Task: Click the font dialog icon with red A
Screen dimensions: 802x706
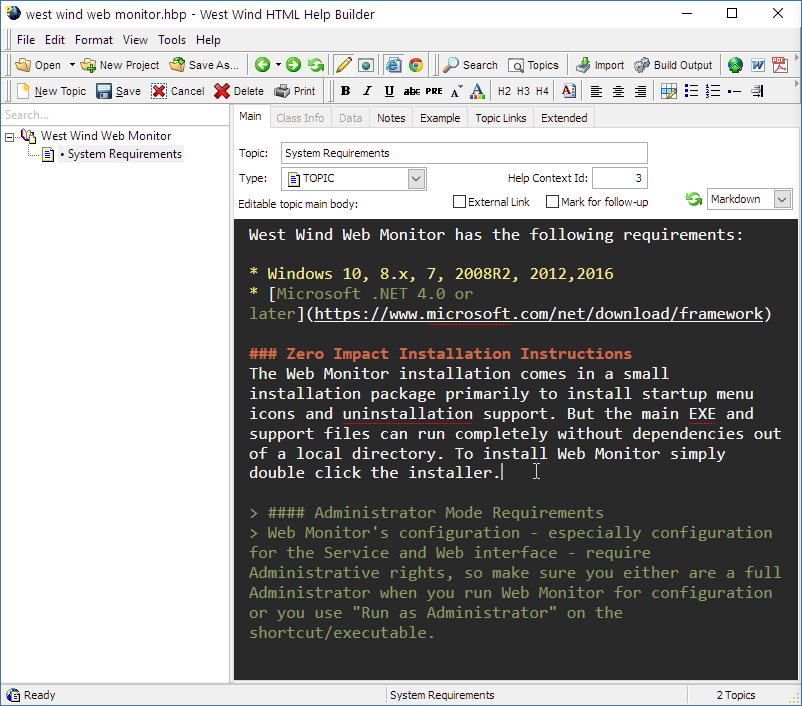Action: click(569, 91)
